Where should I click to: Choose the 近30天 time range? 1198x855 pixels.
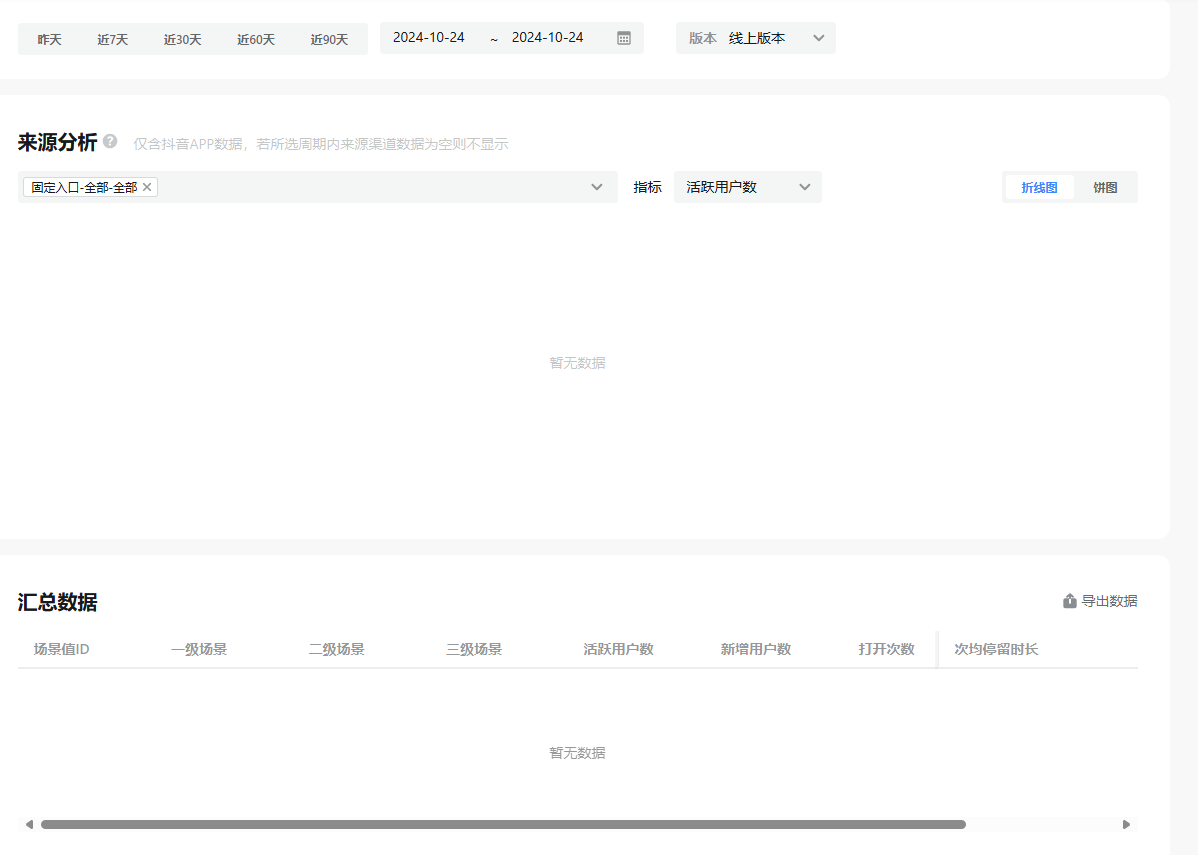[x=183, y=39]
